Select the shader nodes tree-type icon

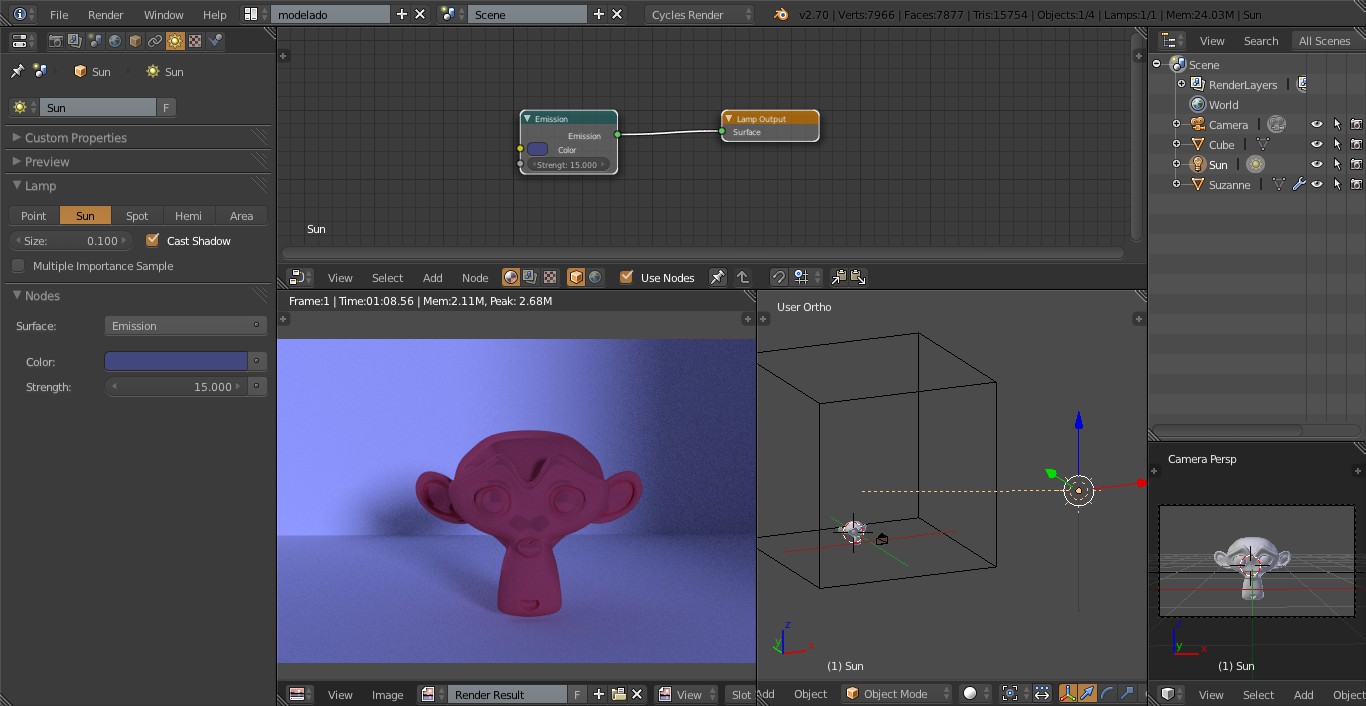pos(511,277)
